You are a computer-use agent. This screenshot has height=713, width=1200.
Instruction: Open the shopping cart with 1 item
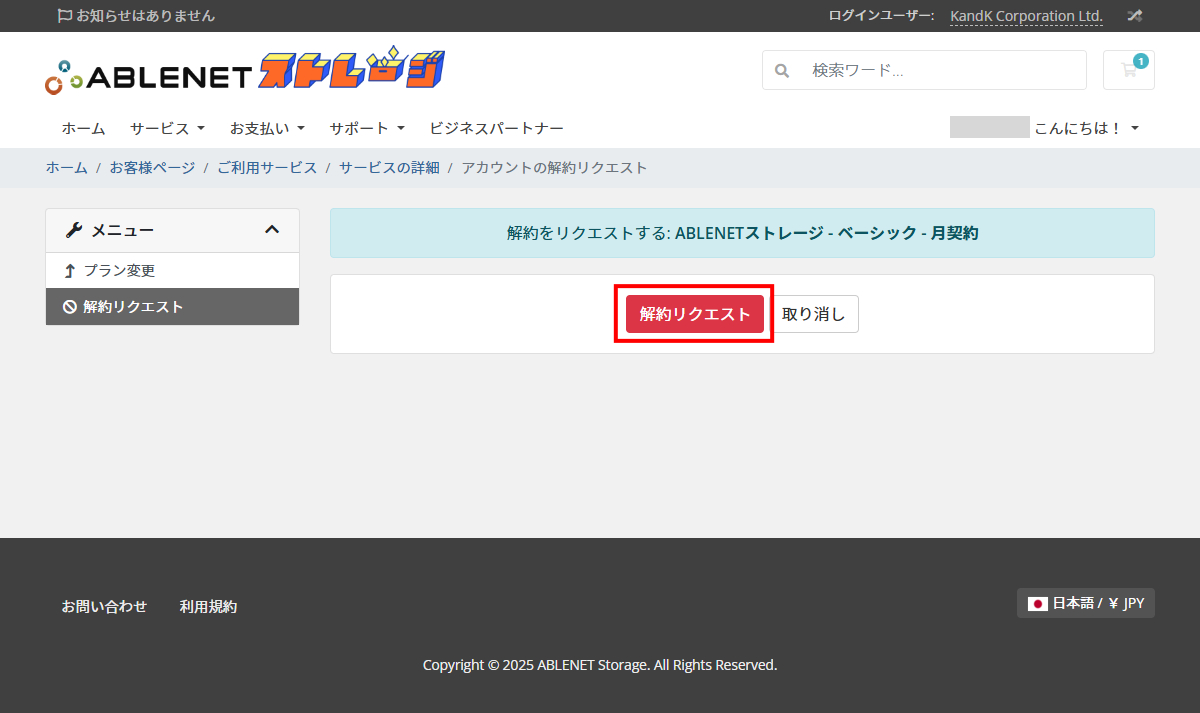tap(1128, 70)
